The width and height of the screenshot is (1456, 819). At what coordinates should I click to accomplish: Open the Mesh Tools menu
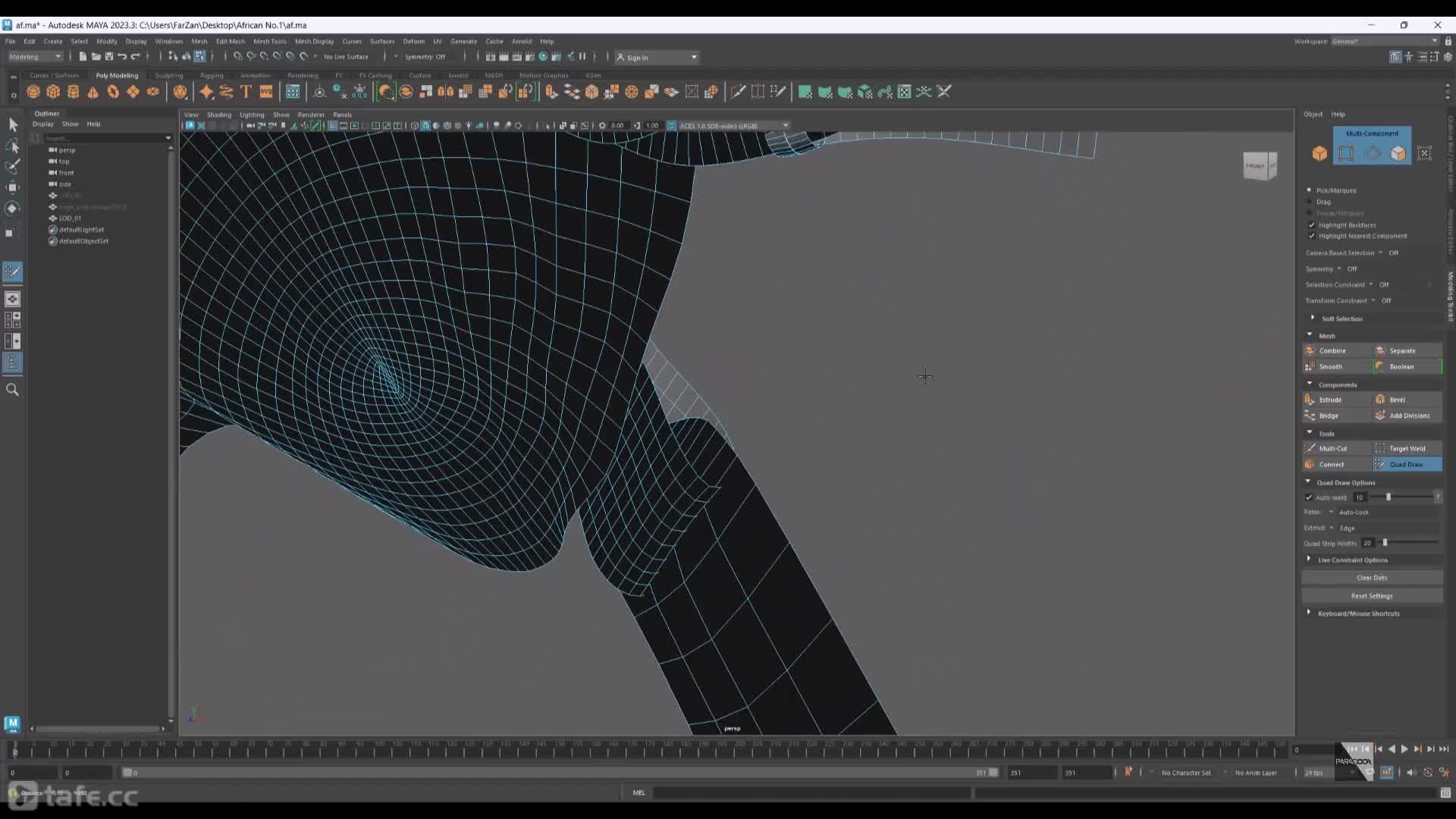click(270, 42)
